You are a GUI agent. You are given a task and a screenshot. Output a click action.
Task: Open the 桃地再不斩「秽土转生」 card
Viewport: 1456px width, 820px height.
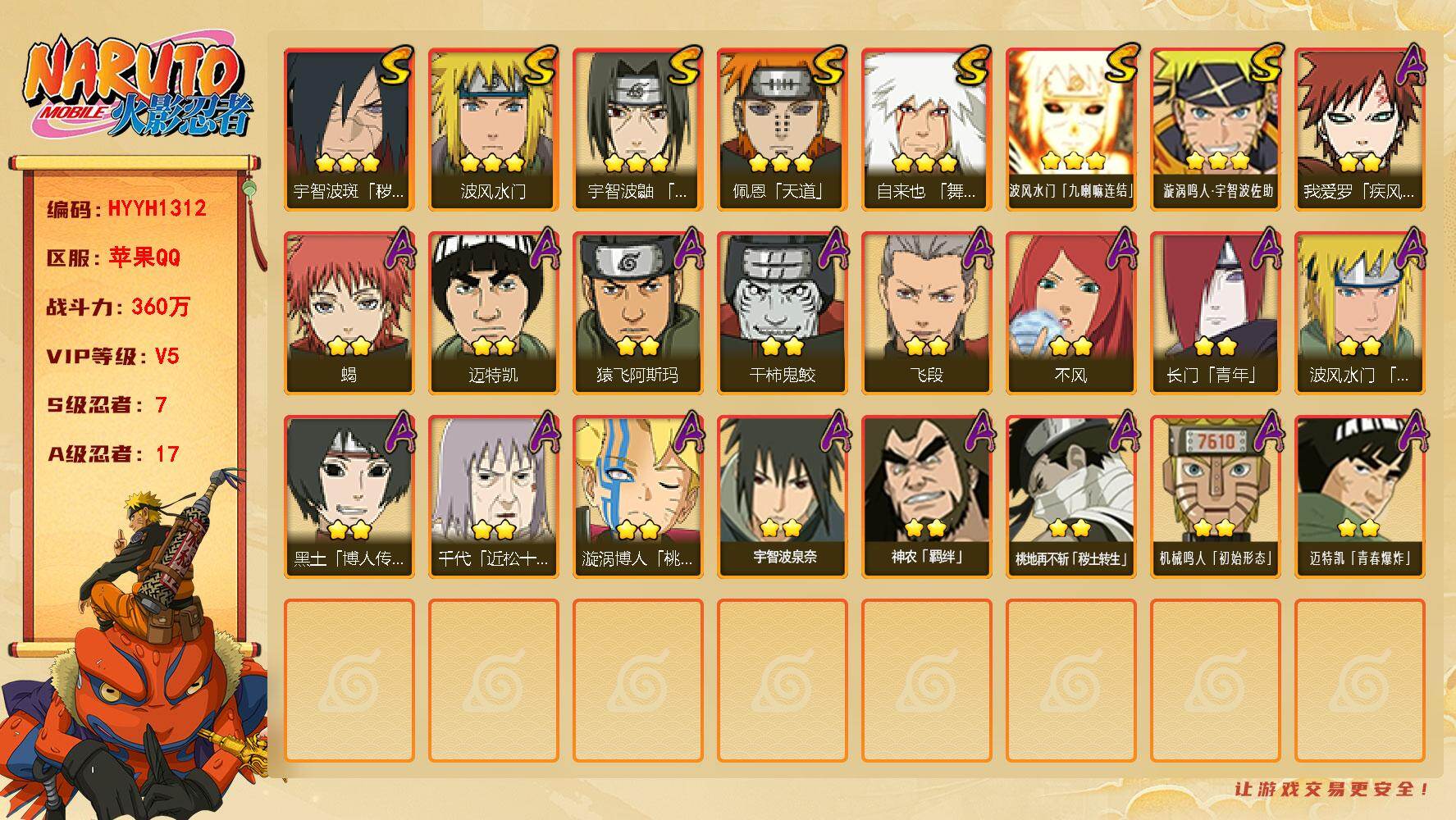tap(1070, 496)
